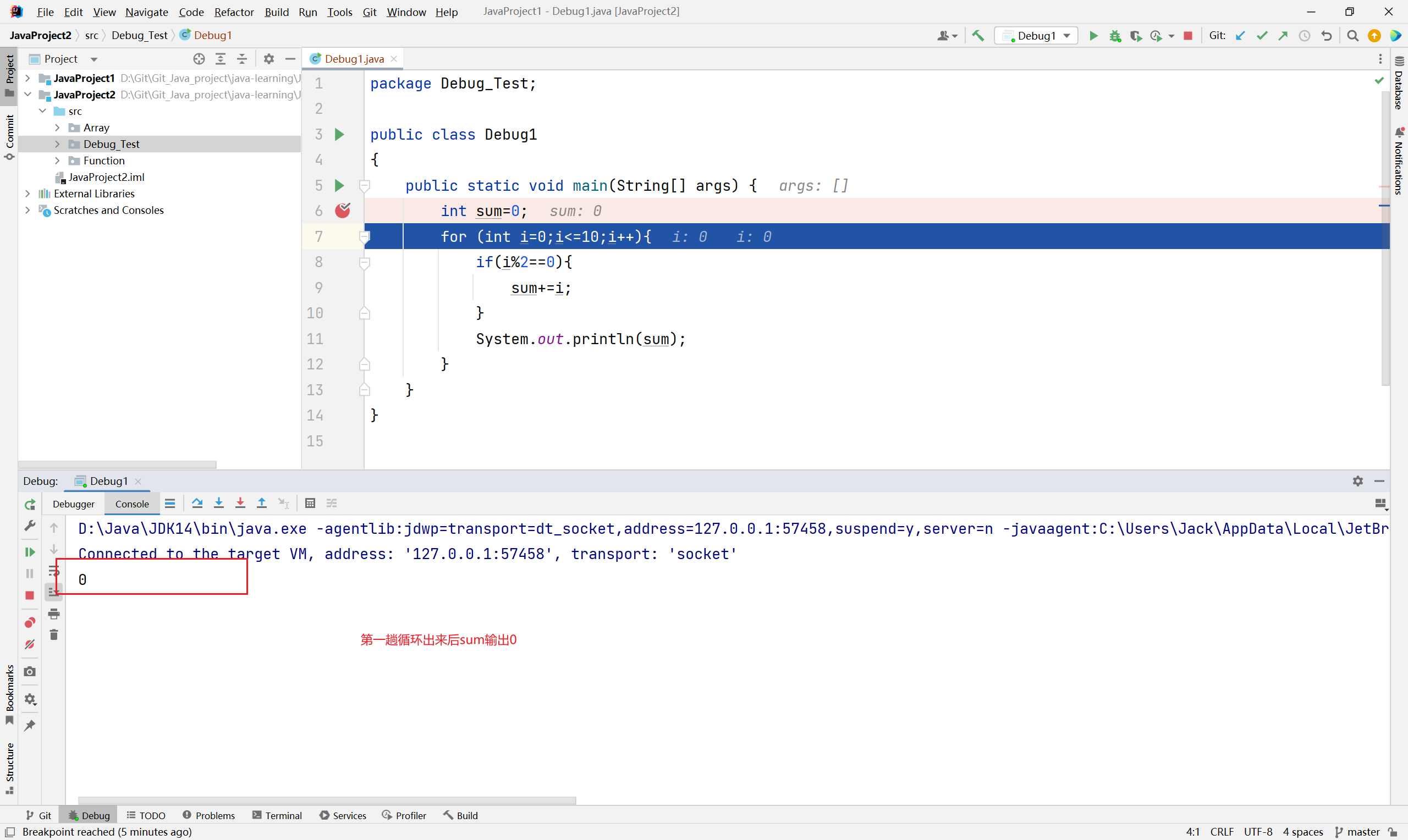The width and height of the screenshot is (1408, 840).
Task: Click Rerun Debug1 icon in debug panel
Action: pos(30,504)
